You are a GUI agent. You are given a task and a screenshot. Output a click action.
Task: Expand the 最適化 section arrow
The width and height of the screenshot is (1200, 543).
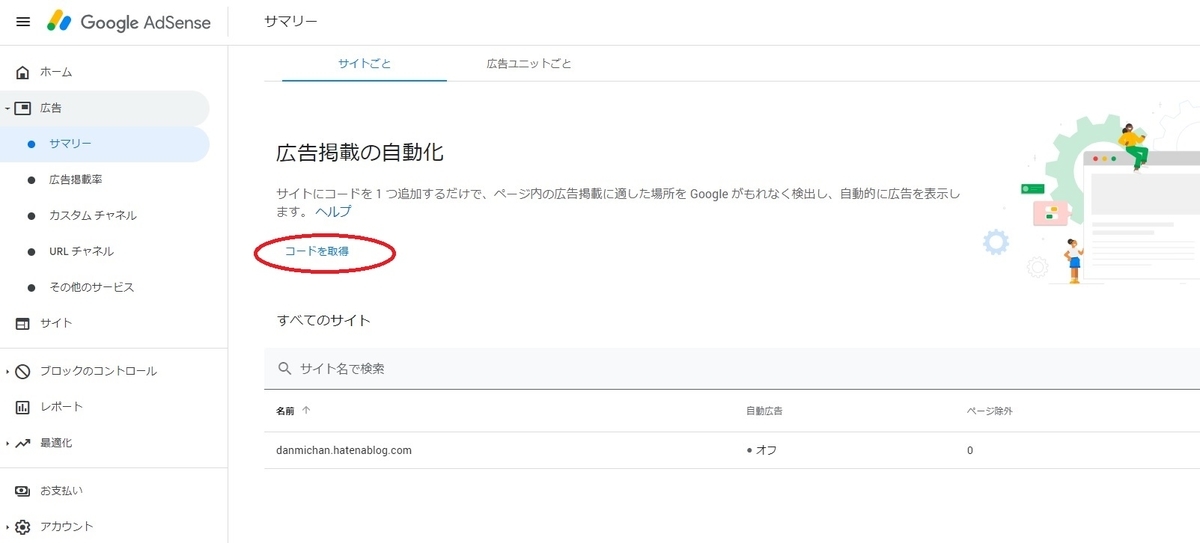[7, 443]
